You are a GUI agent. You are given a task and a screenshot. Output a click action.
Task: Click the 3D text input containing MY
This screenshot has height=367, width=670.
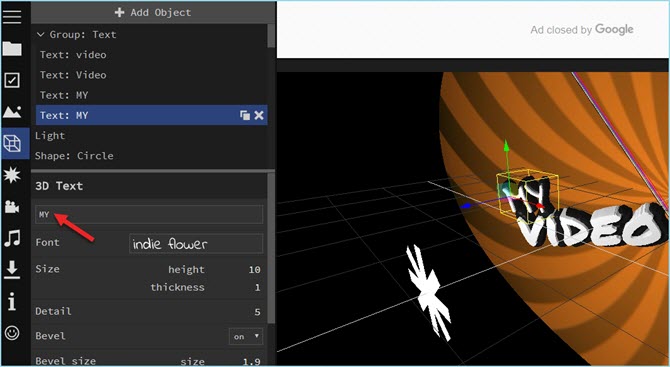click(149, 214)
